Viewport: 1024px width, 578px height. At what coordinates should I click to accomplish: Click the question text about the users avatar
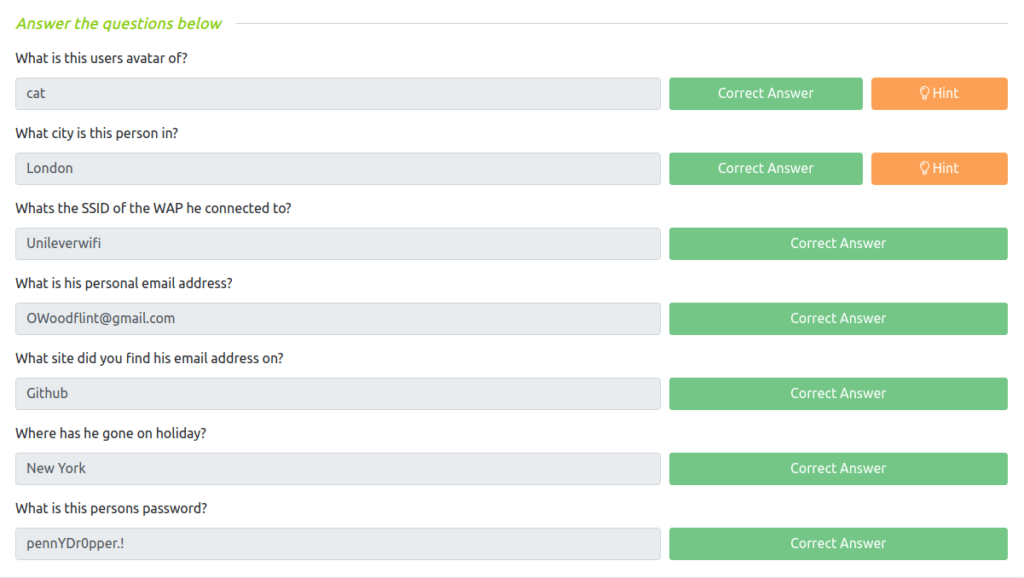coord(101,58)
